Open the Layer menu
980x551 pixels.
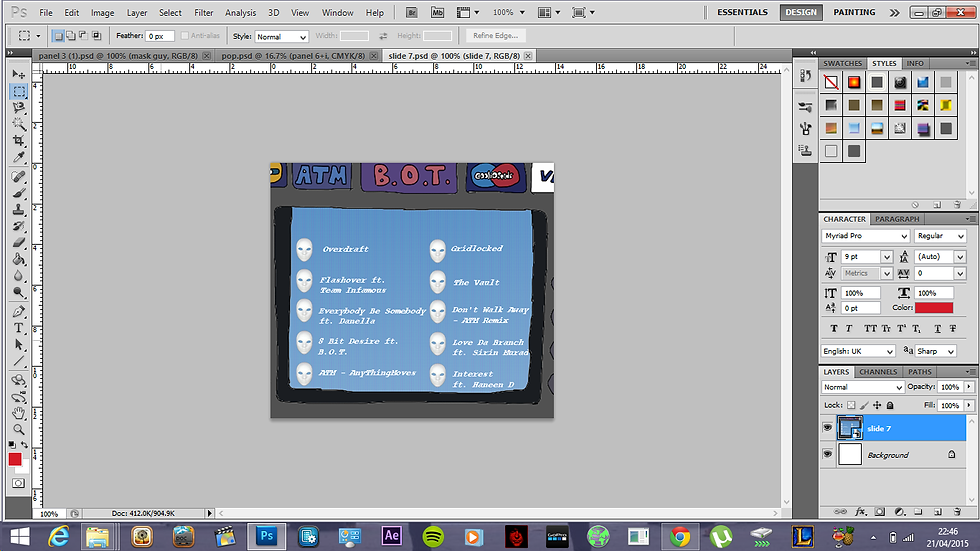pyautogui.click(x=137, y=12)
